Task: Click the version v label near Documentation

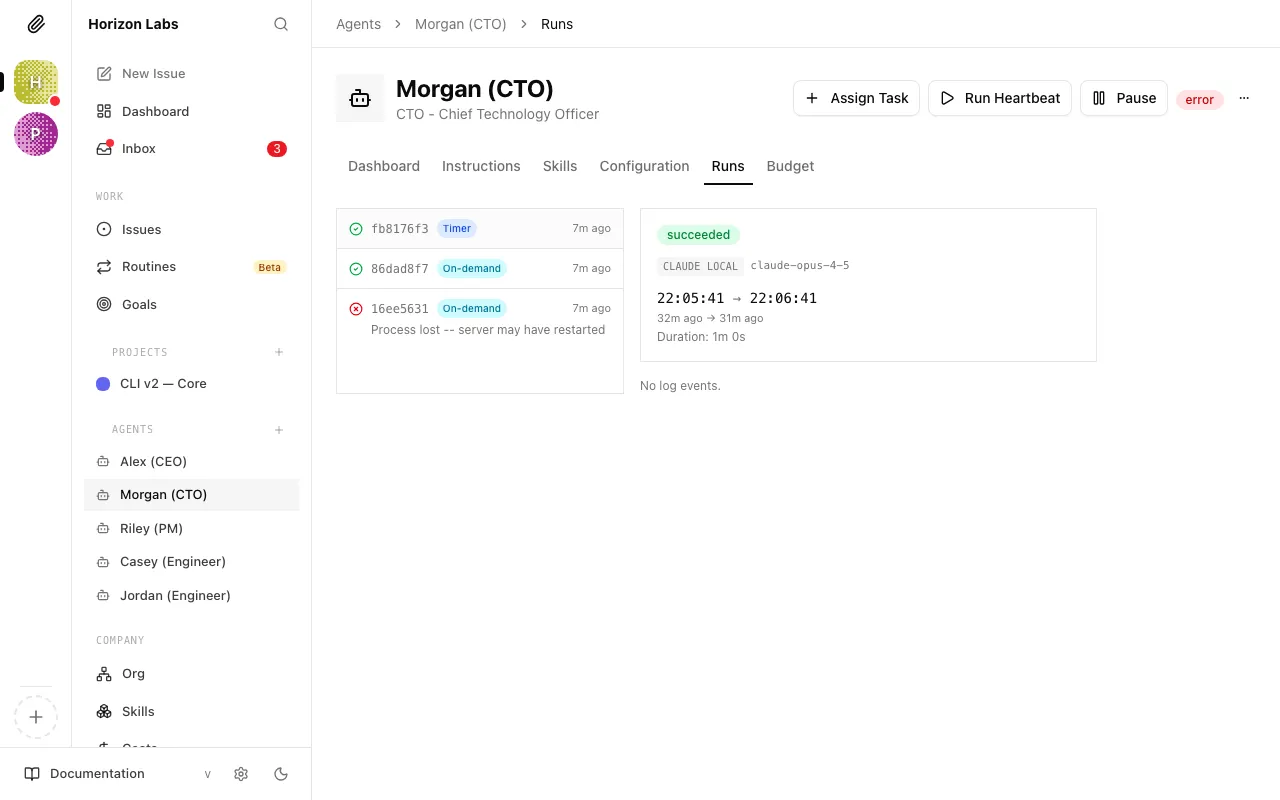Action: (208, 774)
